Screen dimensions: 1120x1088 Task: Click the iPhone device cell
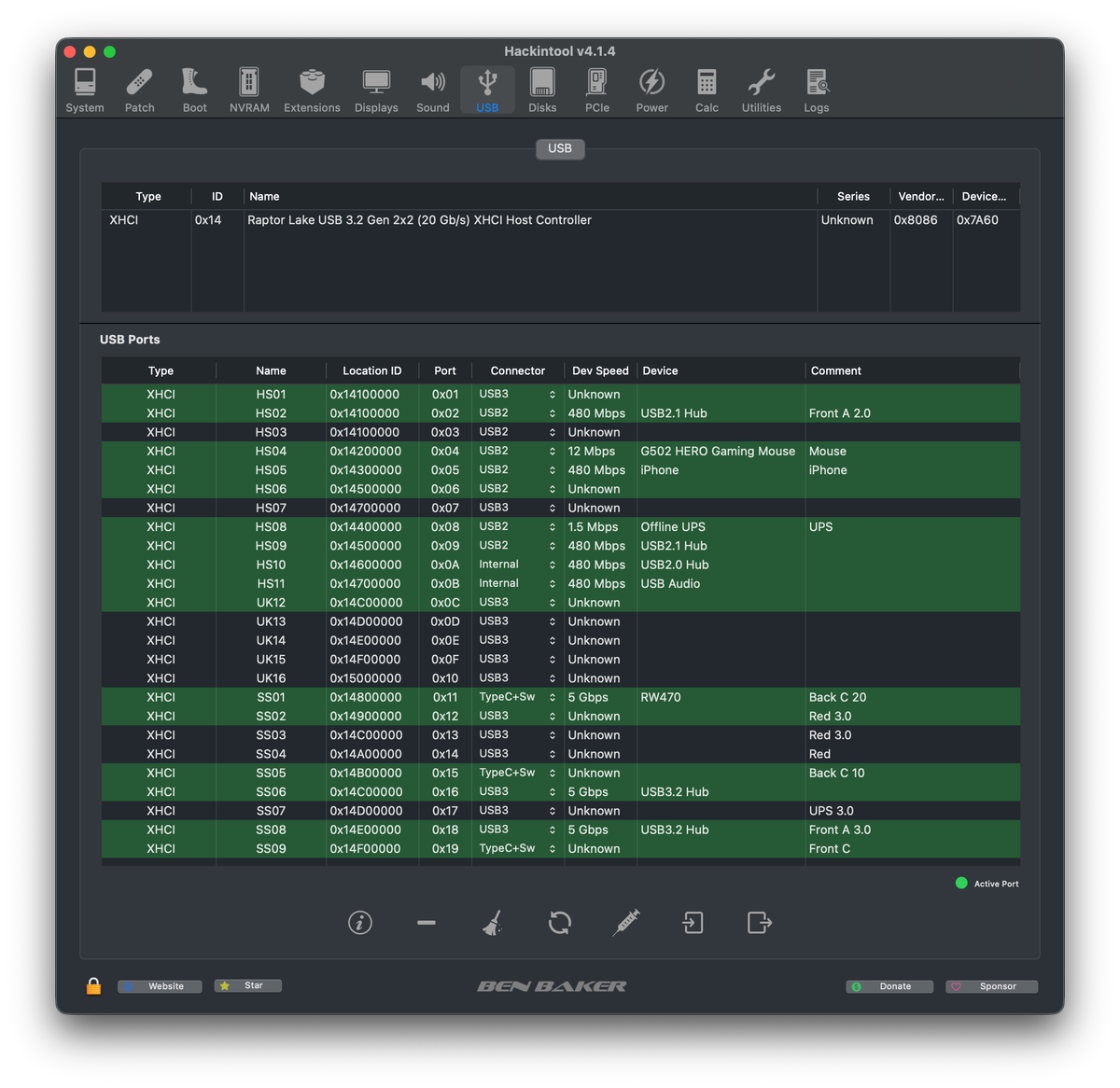660,470
